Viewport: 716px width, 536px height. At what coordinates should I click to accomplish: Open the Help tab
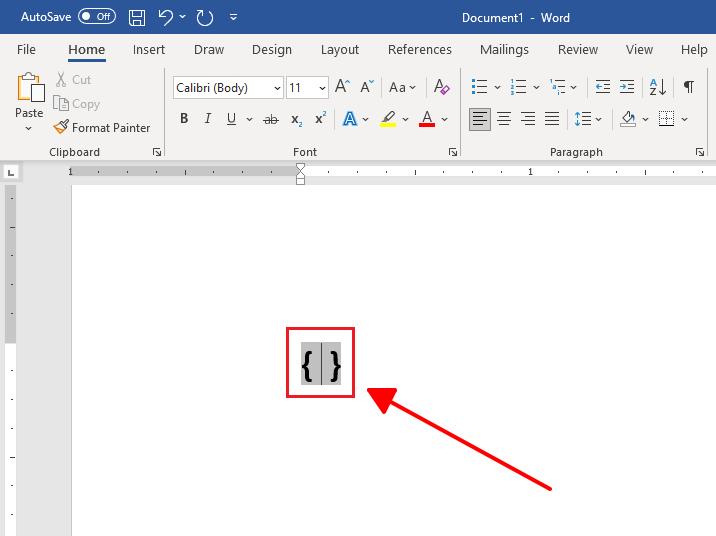coord(694,49)
